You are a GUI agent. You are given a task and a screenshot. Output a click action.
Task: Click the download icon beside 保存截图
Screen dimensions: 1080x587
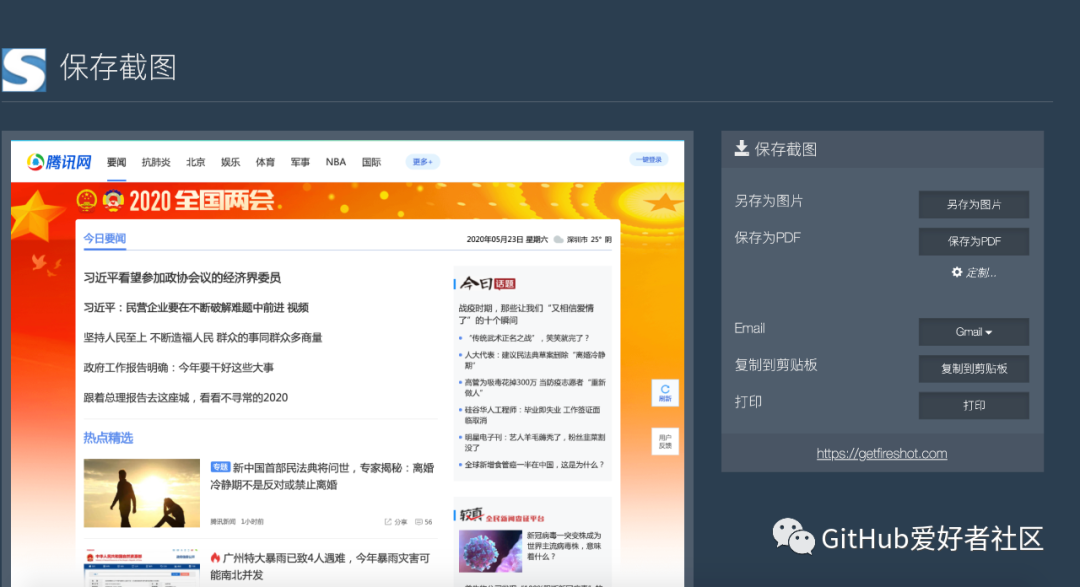pos(741,148)
